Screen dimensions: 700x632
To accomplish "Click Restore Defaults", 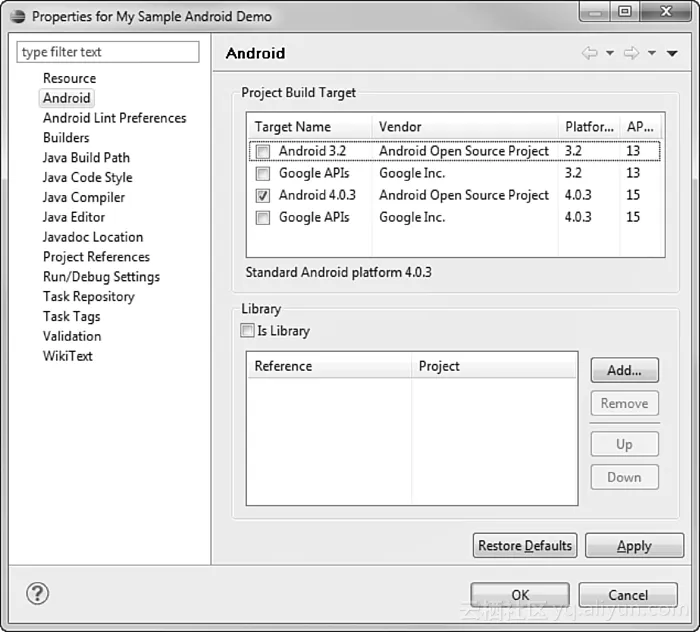I will coord(525,545).
